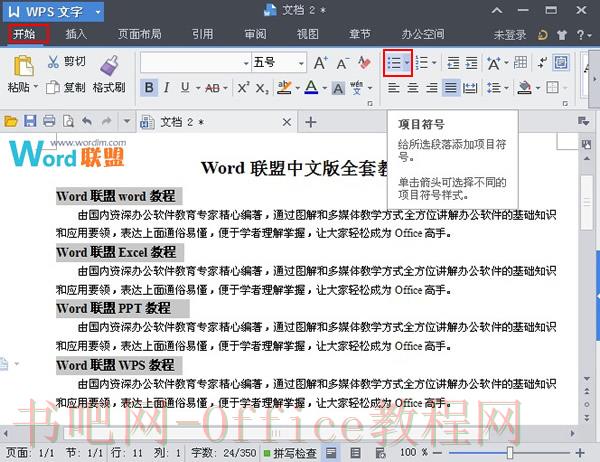Switch to the 审阅 tab
600x462 pixels.
coord(255,34)
